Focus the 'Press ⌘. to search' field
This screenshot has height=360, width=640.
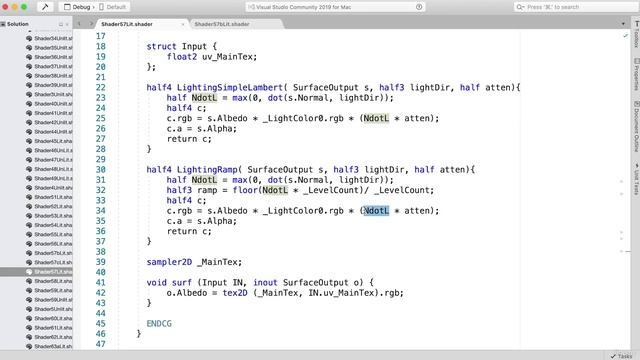tap(576, 7)
